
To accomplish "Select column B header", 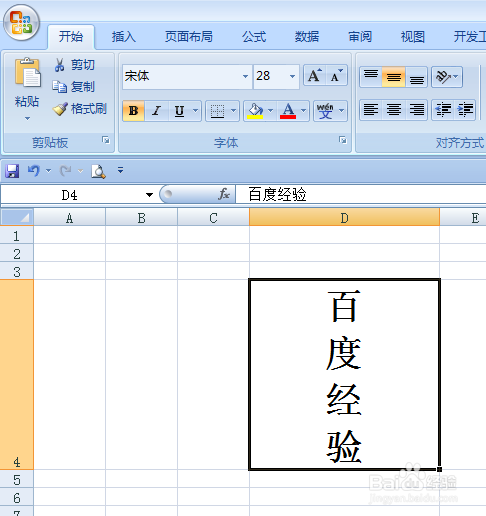I will pos(141,217).
